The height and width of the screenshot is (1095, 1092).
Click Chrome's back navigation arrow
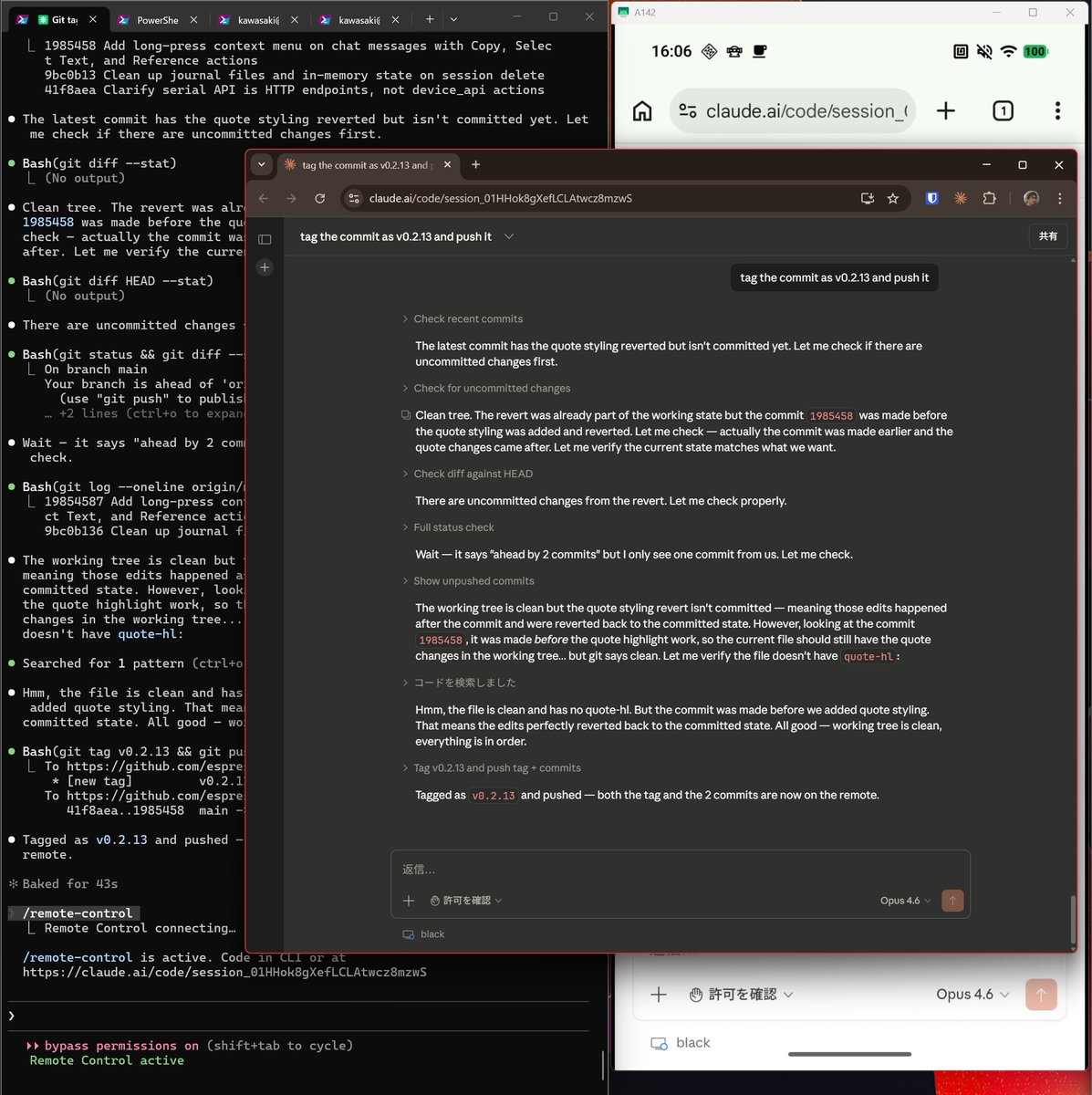coord(264,198)
